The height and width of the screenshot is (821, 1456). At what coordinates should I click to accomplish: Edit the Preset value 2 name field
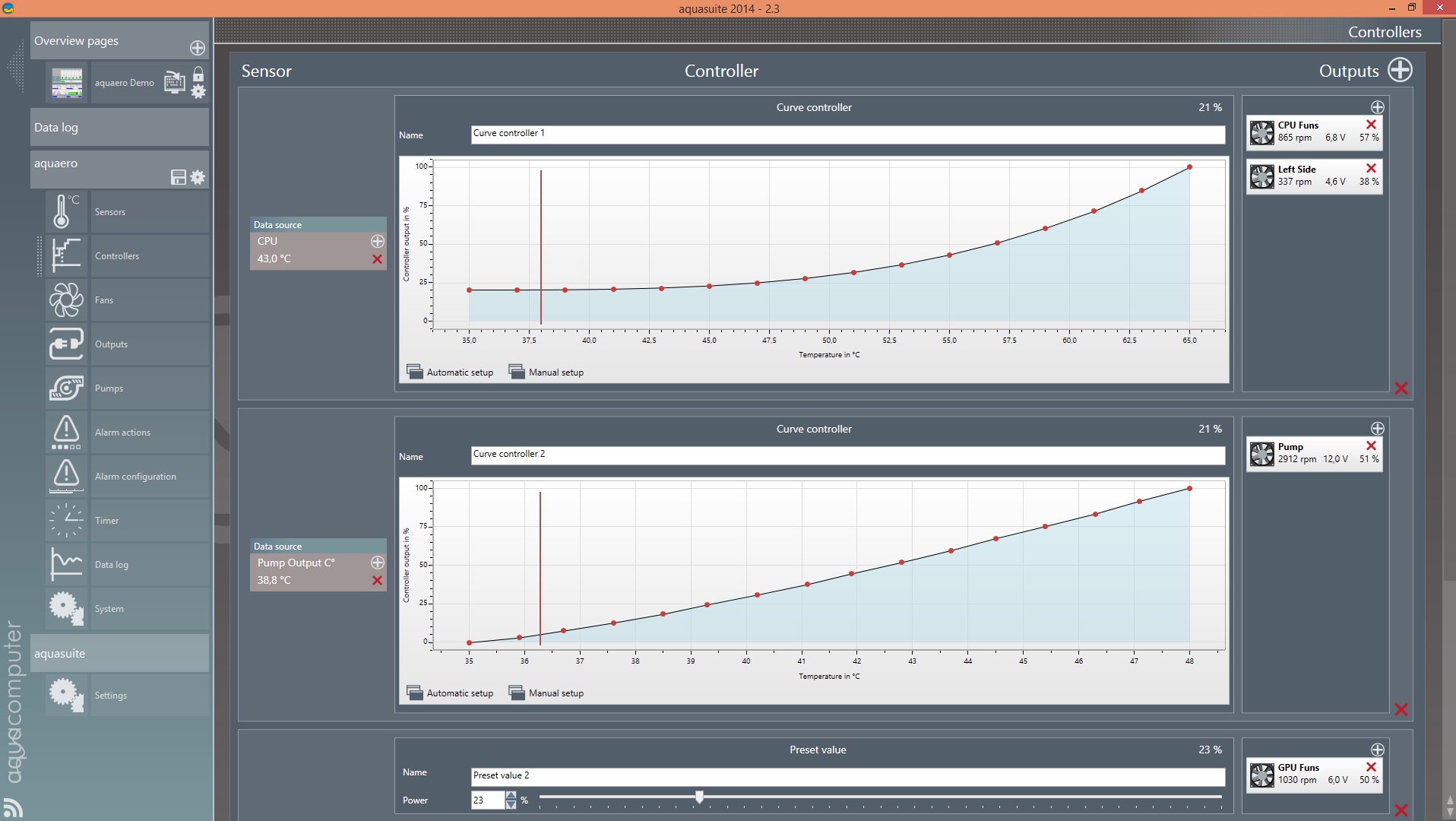(848, 776)
